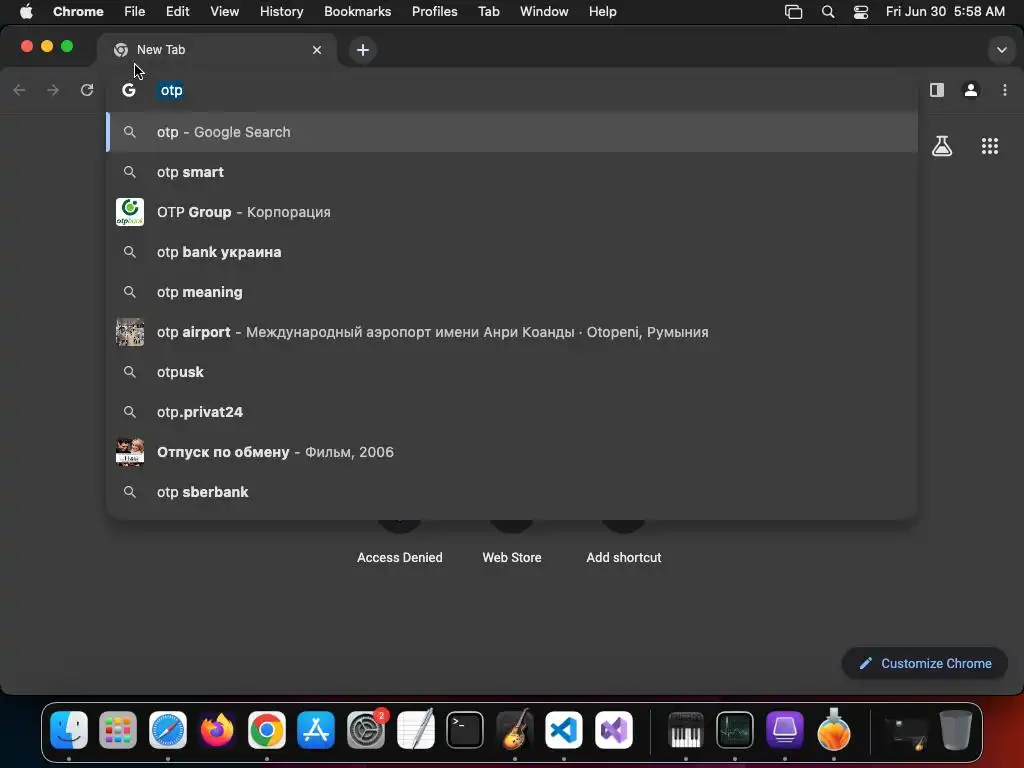Image resolution: width=1024 pixels, height=768 pixels.
Task: Open a new tab with the plus button
Action: [x=362, y=50]
